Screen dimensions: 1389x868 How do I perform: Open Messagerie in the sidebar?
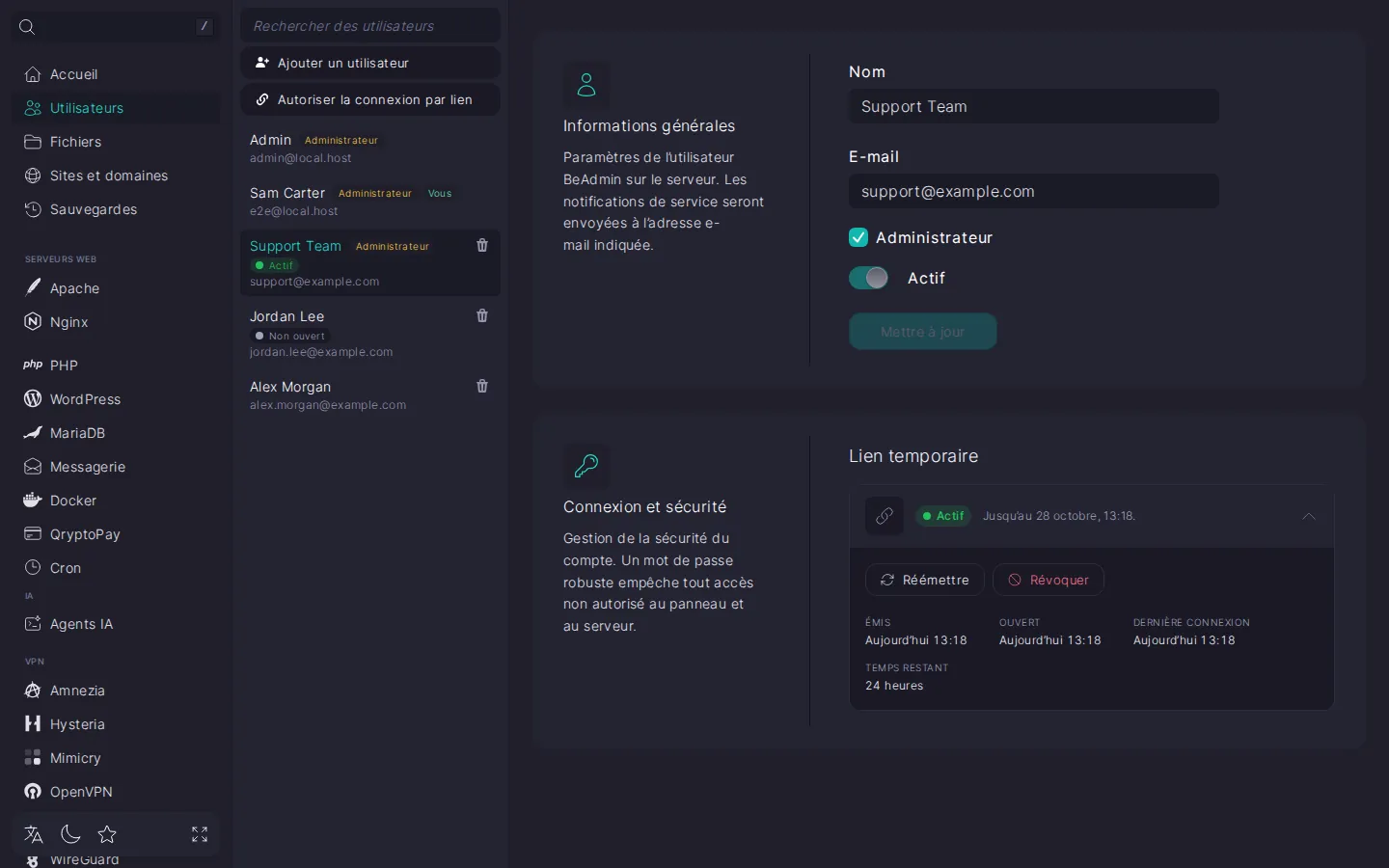(116, 467)
